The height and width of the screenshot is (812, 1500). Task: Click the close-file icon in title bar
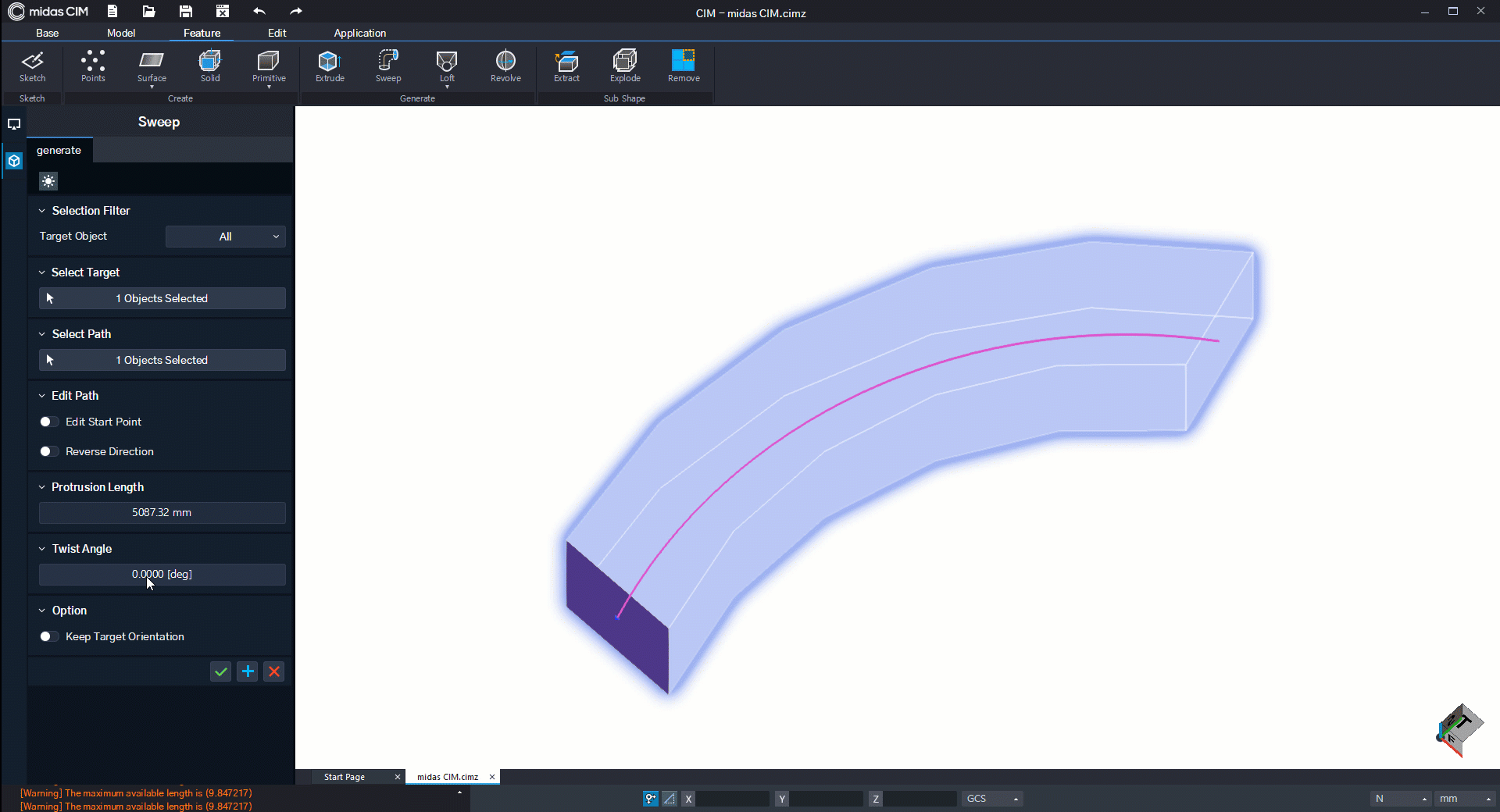click(223, 11)
